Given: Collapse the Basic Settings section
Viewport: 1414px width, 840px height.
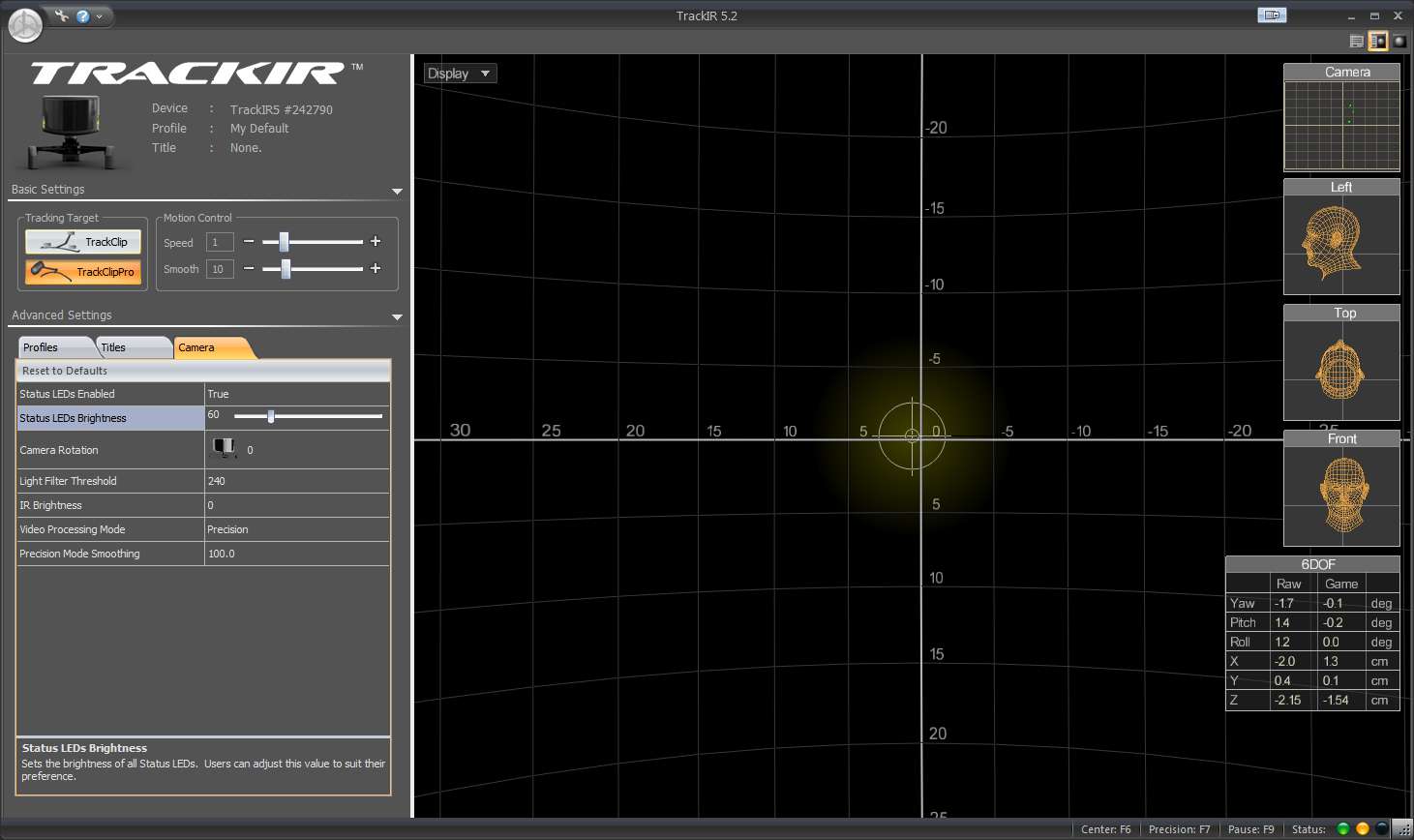Looking at the screenshot, I should (397, 192).
